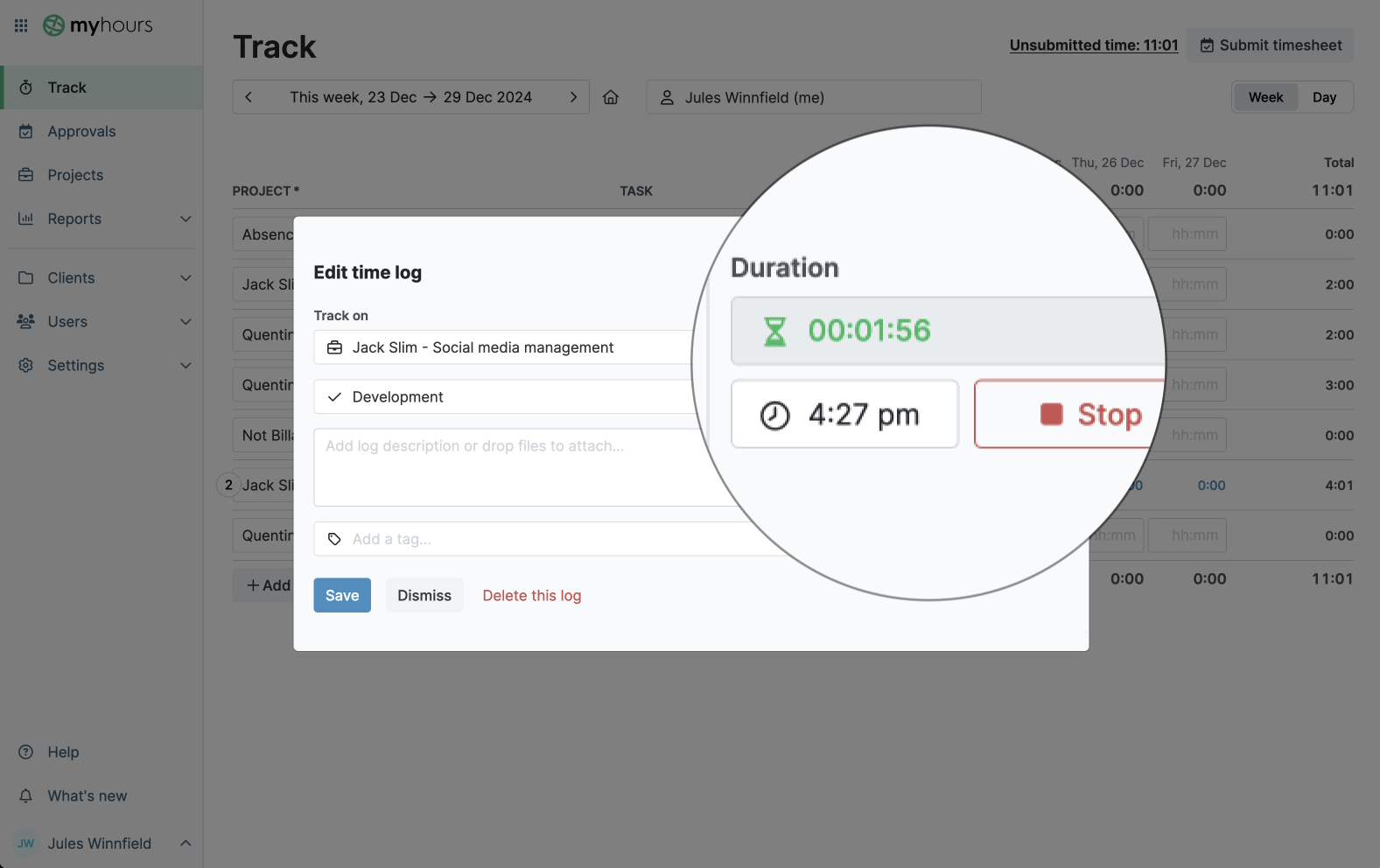
Task: Click the Unsubmitted time: 11:01 link
Action: pyautogui.click(x=1094, y=45)
